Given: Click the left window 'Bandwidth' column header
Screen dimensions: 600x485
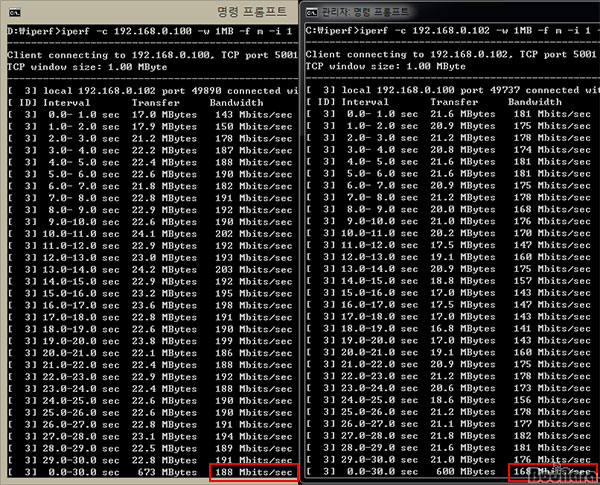Looking at the screenshot, I should tap(236, 103).
